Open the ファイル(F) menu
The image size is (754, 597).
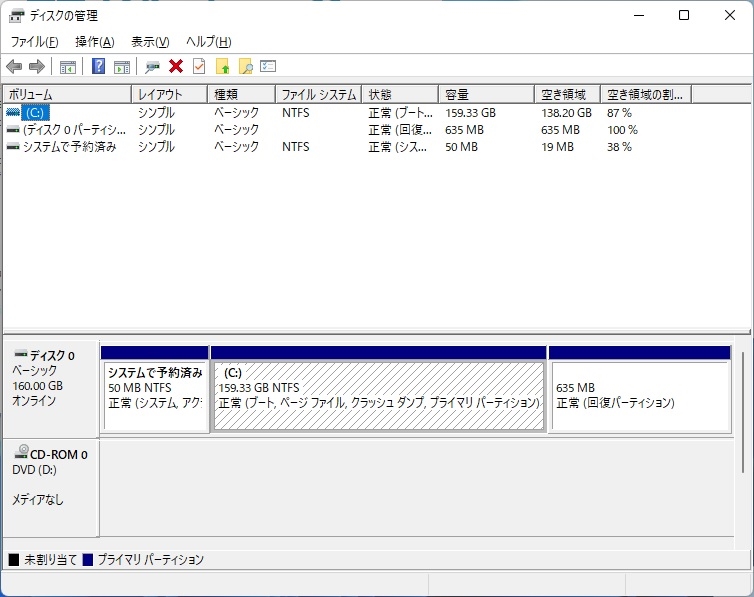tap(34, 42)
